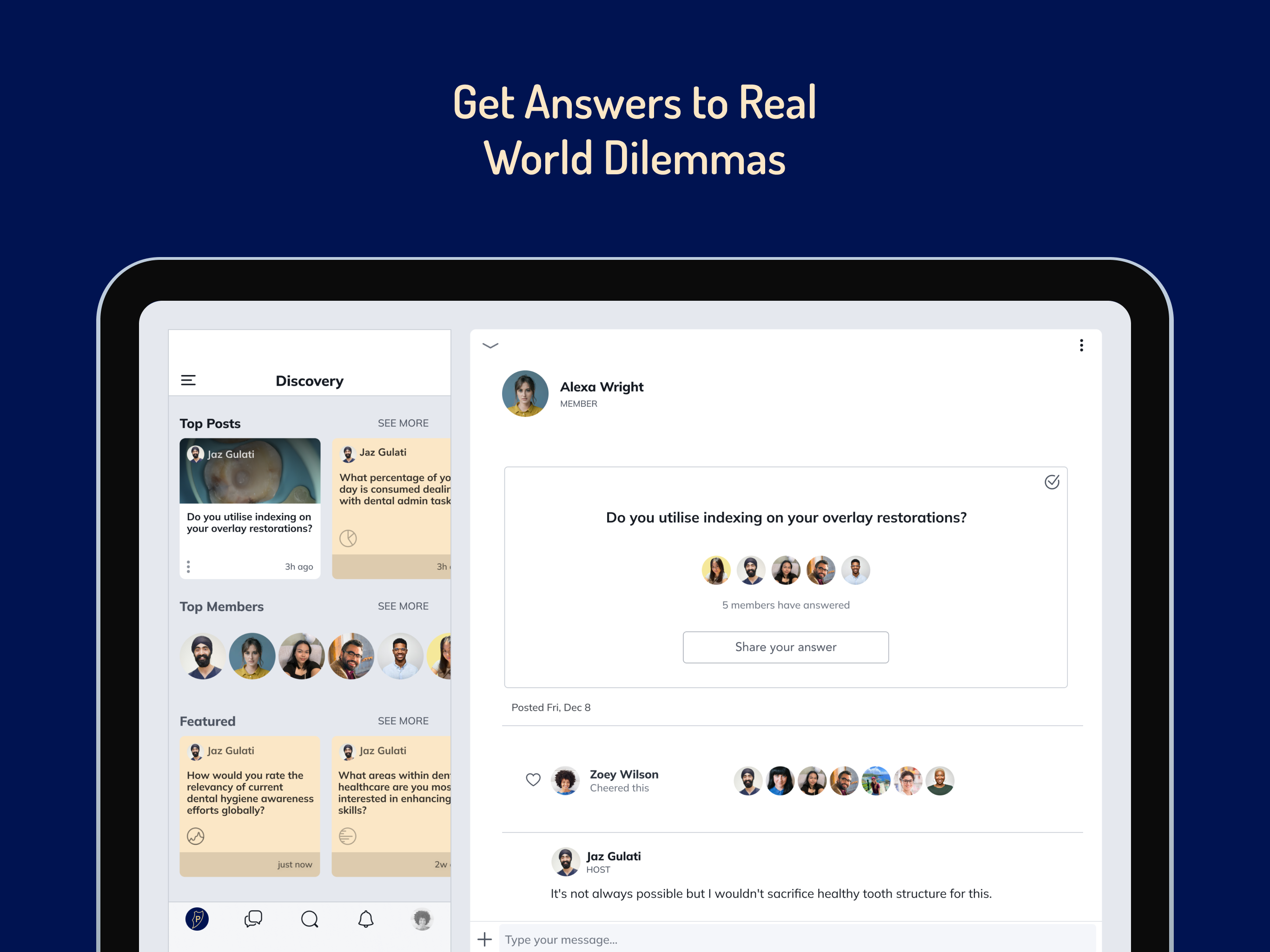The image size is (1270, 952).
Task: Focus the 'Type your message...' input field
Action: tap(797, 939)
